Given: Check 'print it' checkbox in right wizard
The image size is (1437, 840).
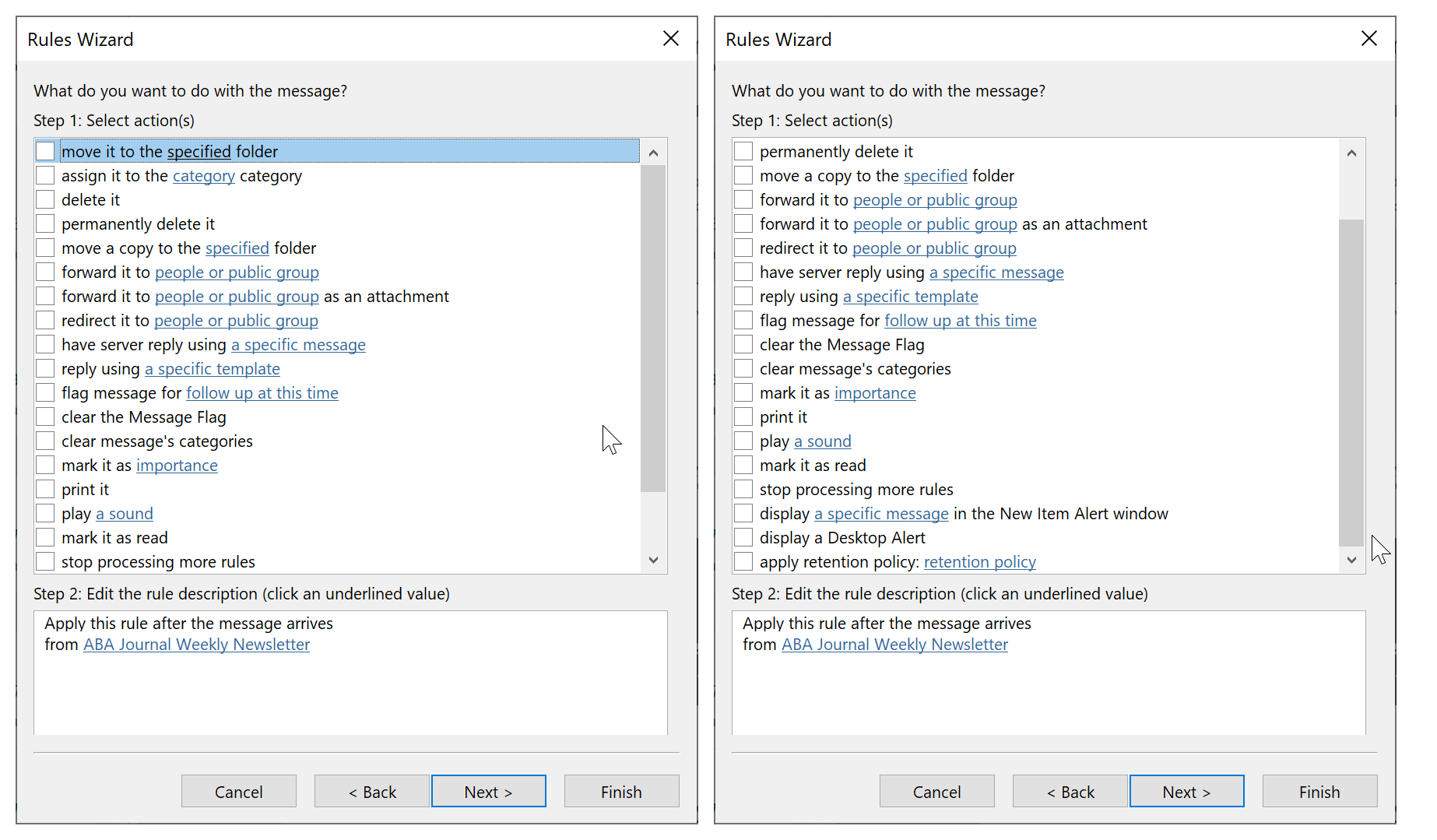Looking at the screenshot, I should [x=743, y=416].
